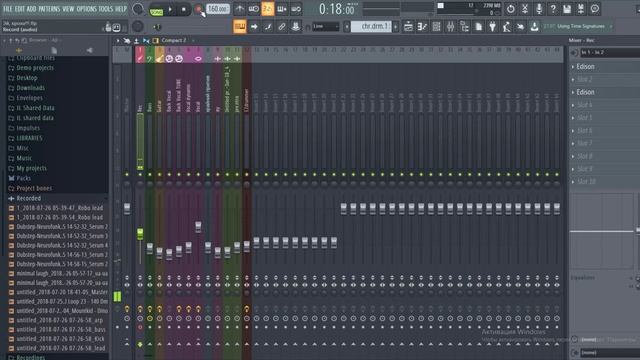640x360 pixels.
Task: Open the Piano roll window icon
Action: (x=422, y=27)
